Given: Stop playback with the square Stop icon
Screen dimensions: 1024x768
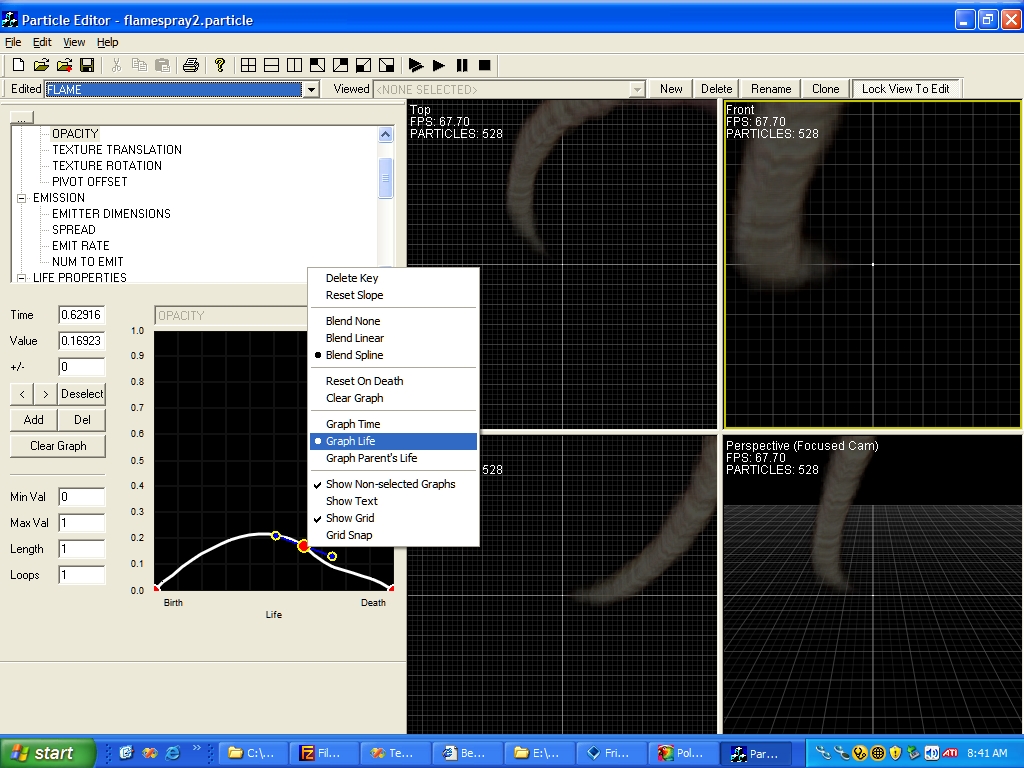Looking at the screenshot, I should (x=485, y=65).
